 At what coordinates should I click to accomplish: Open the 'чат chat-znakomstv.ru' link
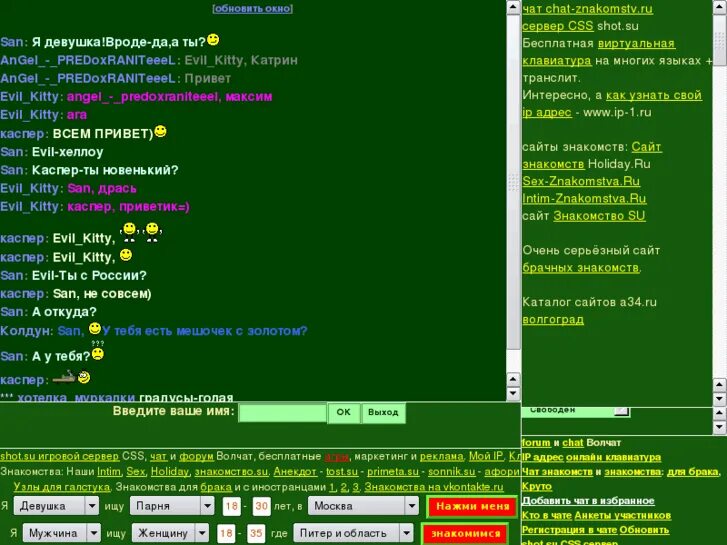point(587,9)
